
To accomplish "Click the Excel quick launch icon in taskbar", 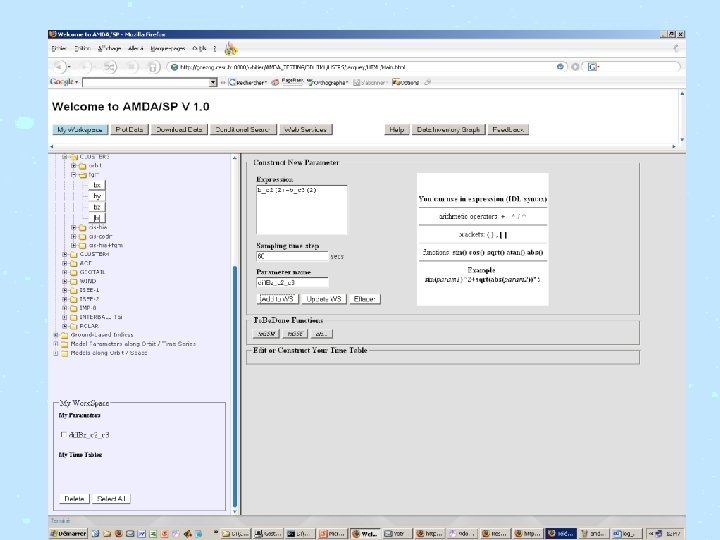I will [x=153, y=534].
